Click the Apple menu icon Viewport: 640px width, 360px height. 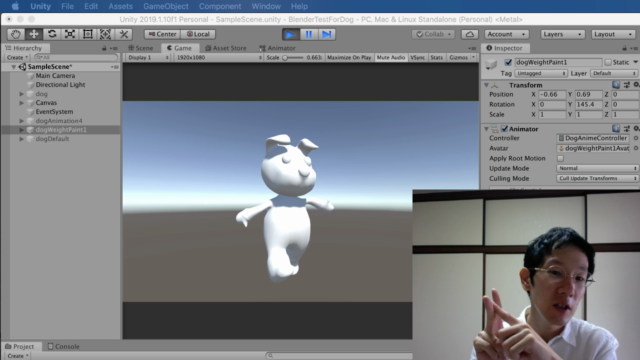click(x=15, y=6)
